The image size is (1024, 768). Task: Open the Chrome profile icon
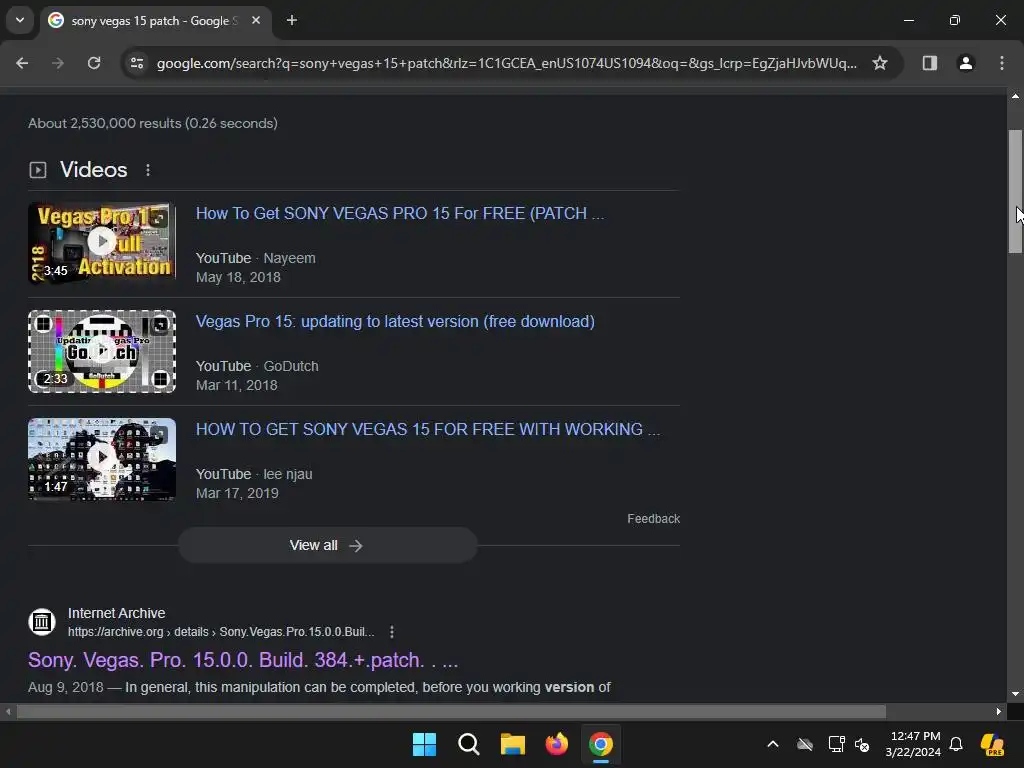pos(966,63)
